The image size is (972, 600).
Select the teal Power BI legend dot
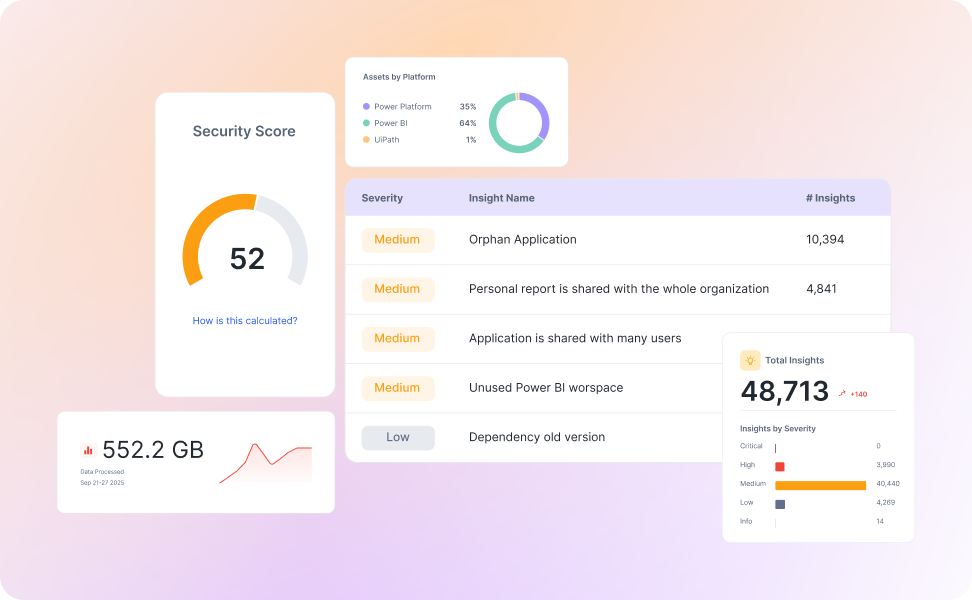pos(366,122)
